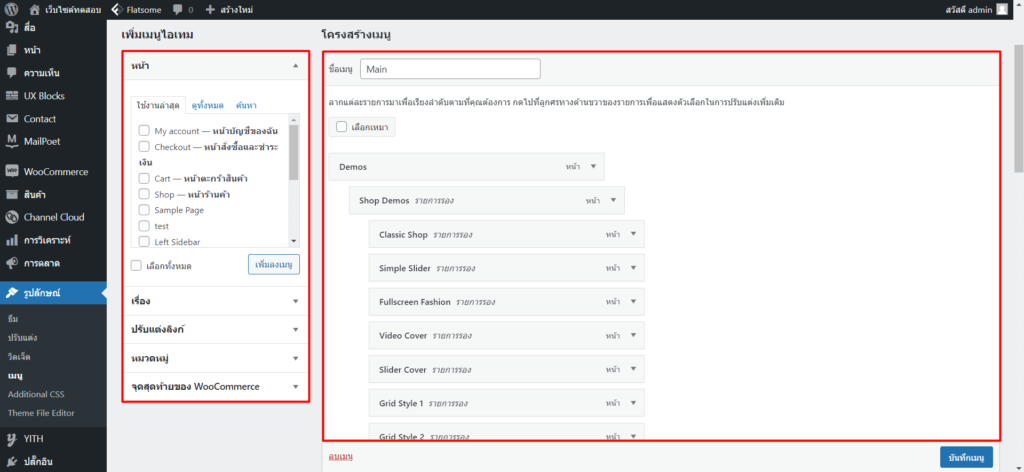Open วิดเจ็ต widgets submenu item

tap(19, 357)
